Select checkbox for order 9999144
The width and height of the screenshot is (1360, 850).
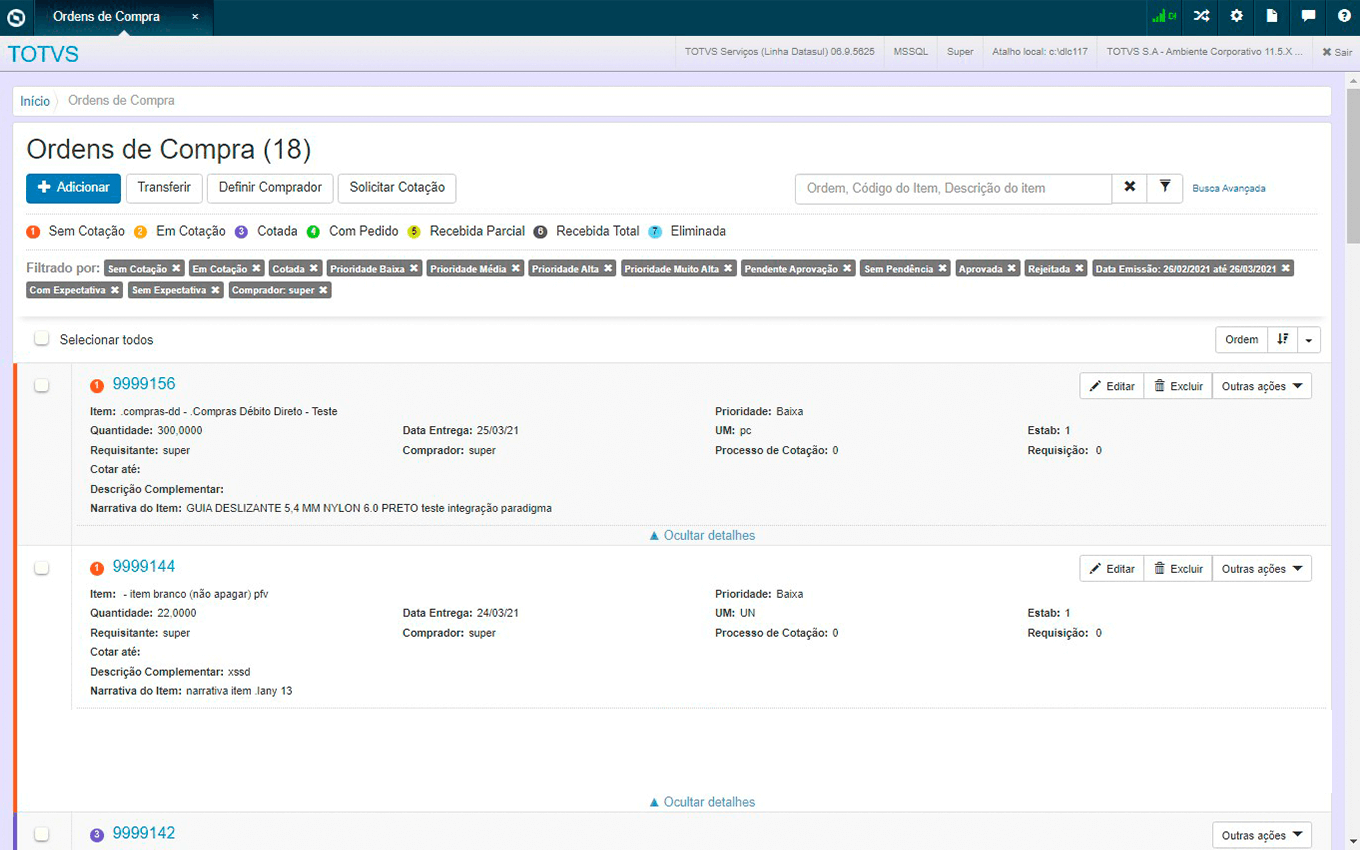42,568
